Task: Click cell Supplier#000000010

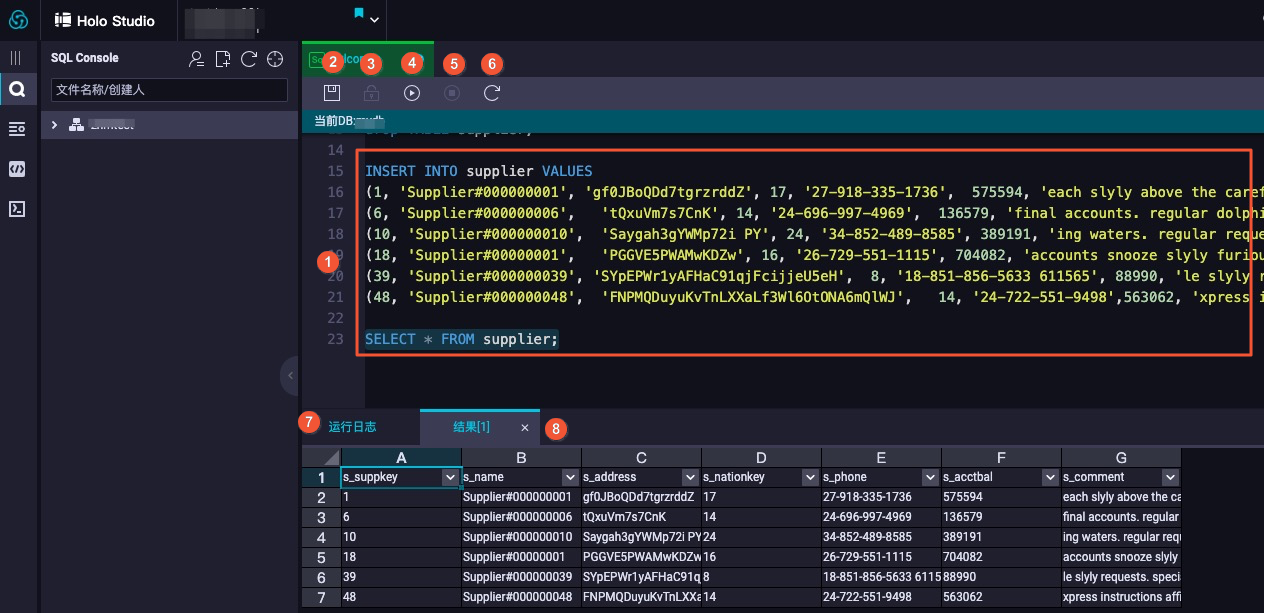Action: 521,537
